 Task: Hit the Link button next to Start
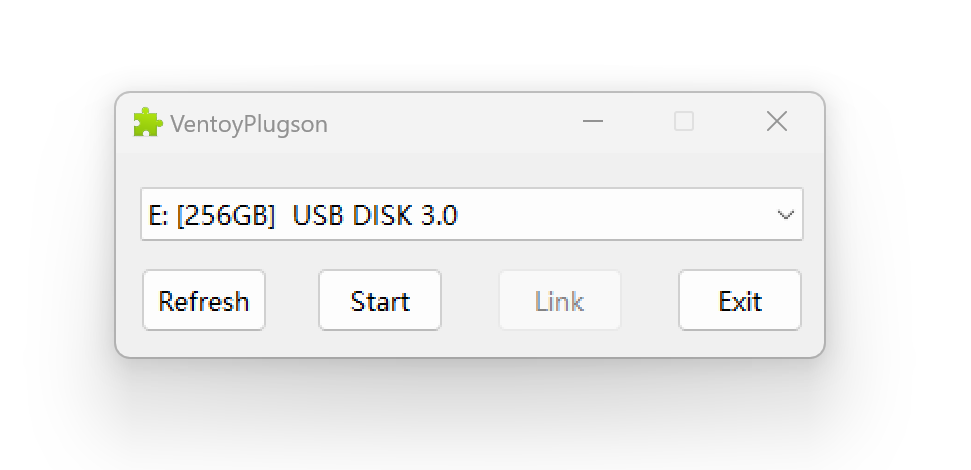[560, 301]
